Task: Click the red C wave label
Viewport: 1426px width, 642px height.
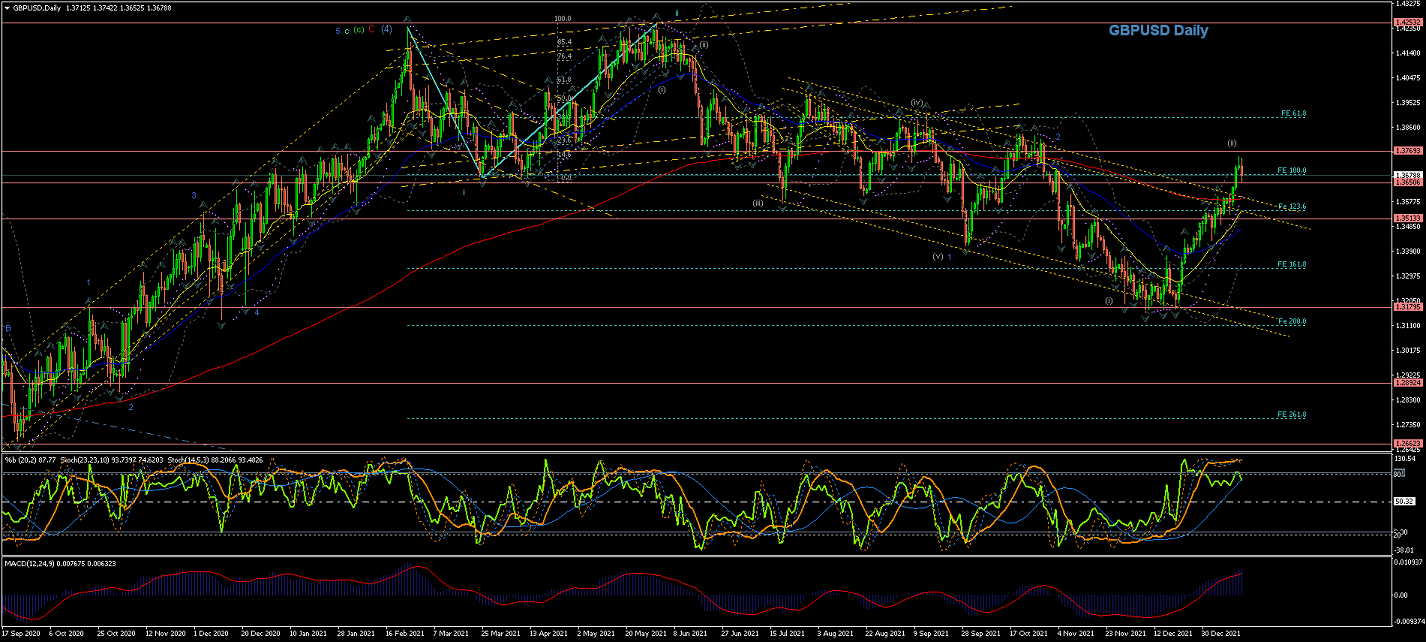Action: click(371, 29)
